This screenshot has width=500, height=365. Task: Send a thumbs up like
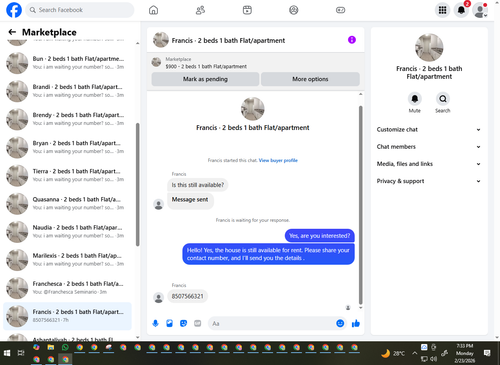tap(356, 323)
